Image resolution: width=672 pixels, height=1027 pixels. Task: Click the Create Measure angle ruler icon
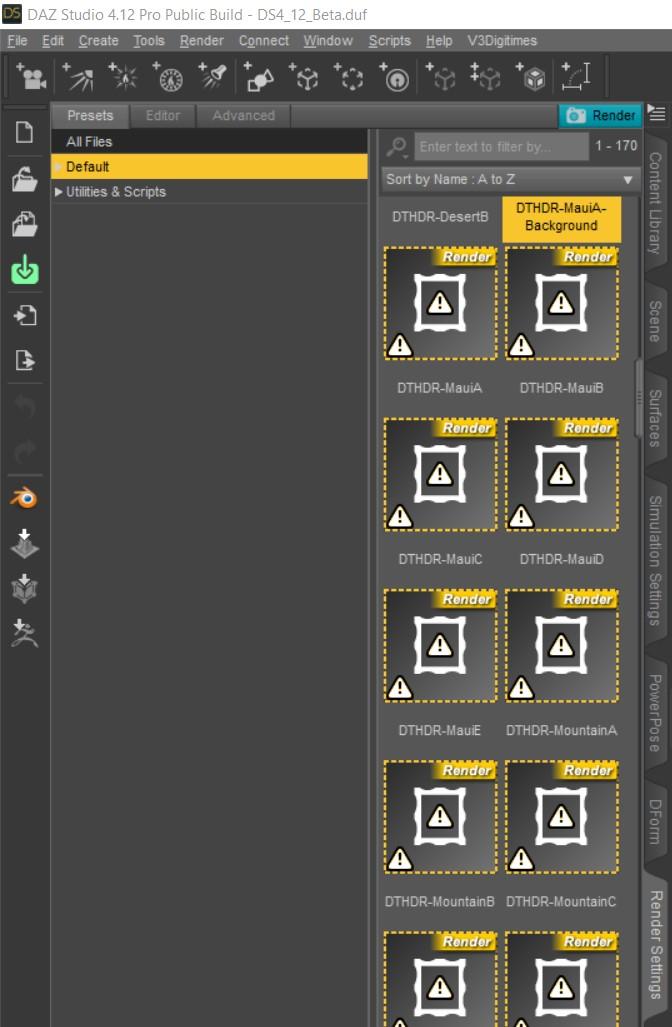(x=576, y=77)
